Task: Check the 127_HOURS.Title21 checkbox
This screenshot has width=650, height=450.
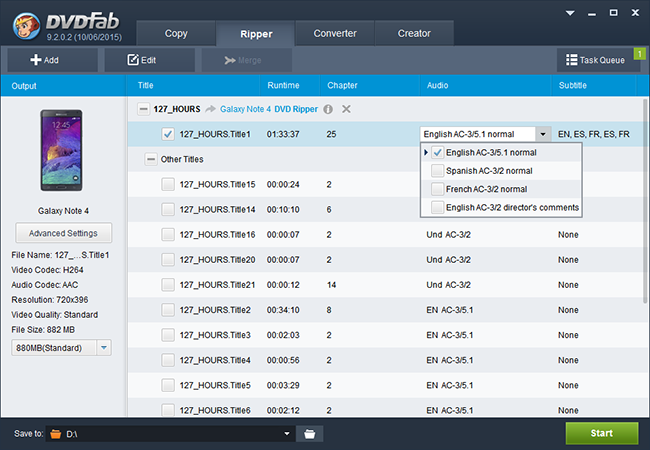Action: pos(168,285)
